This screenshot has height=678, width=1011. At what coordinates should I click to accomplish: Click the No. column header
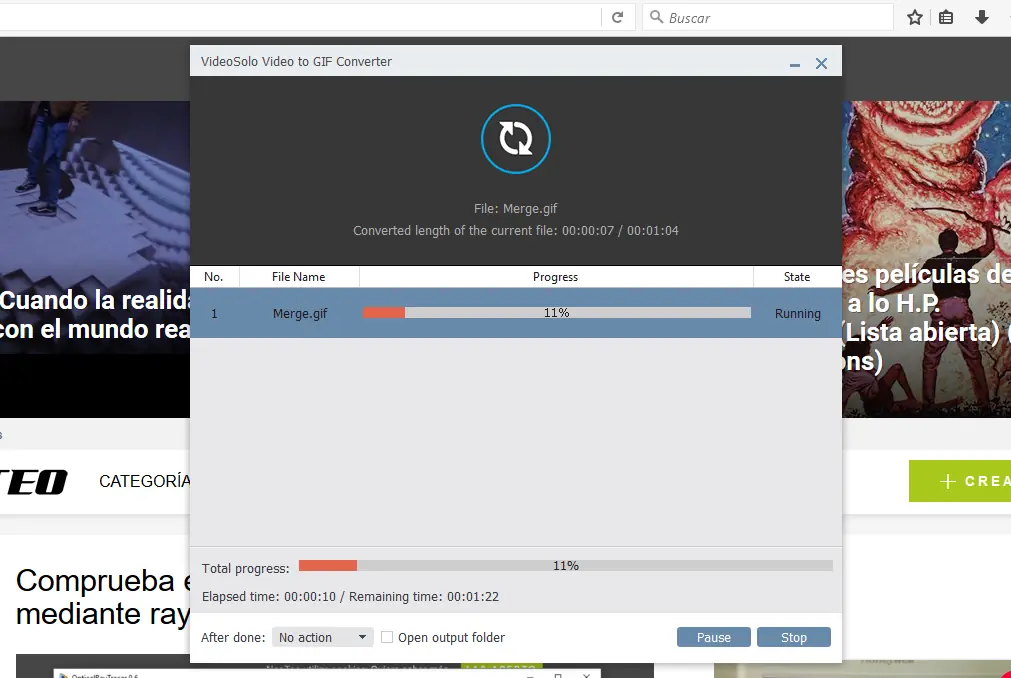pos(214,276)
